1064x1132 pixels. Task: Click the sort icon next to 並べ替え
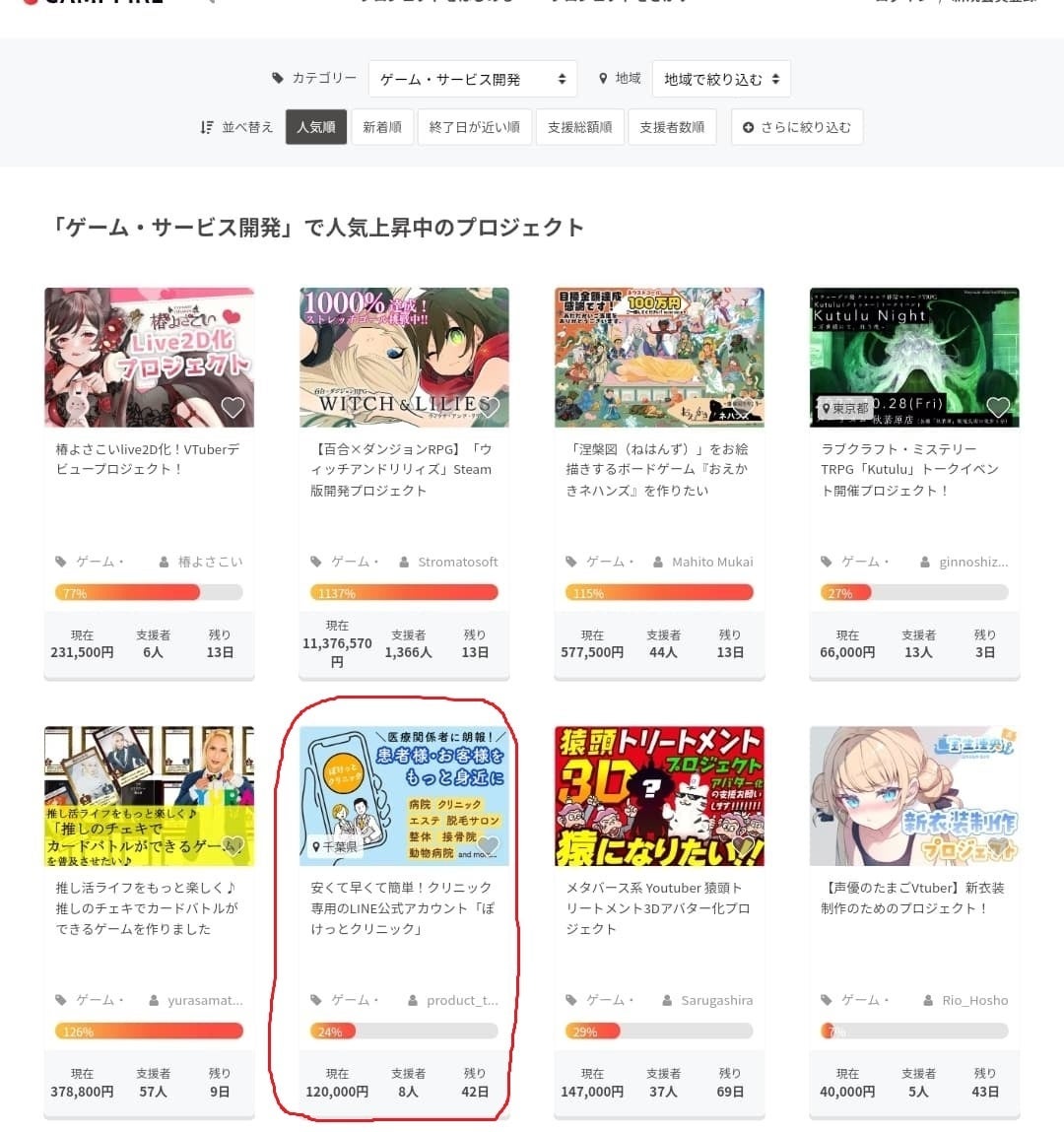pyautogui.click(x=207, y=127)
